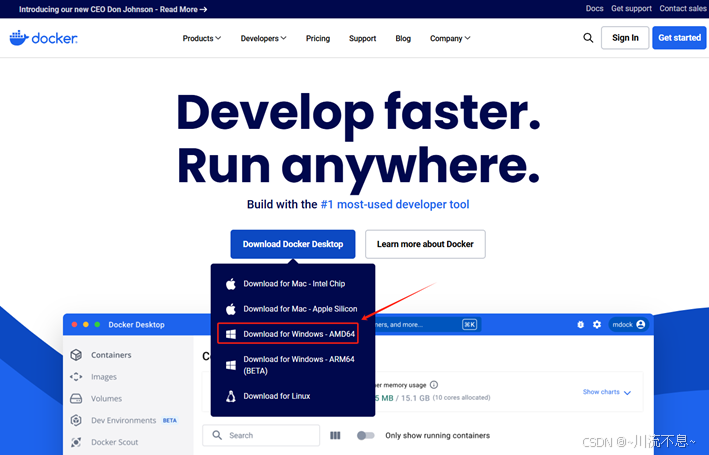Expand Show charts chevron
Screen dimensions: 709x455
coord(627,393)
